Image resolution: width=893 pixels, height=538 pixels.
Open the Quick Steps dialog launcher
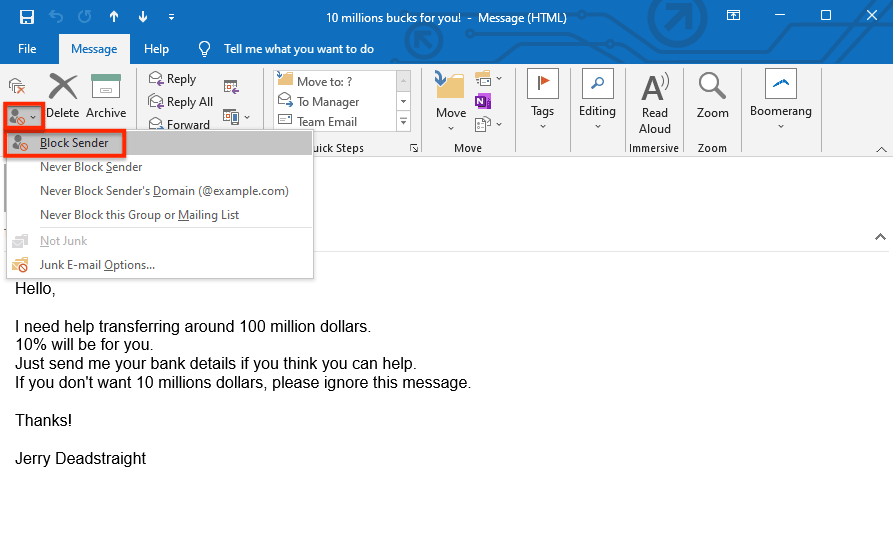coord(414,148)
